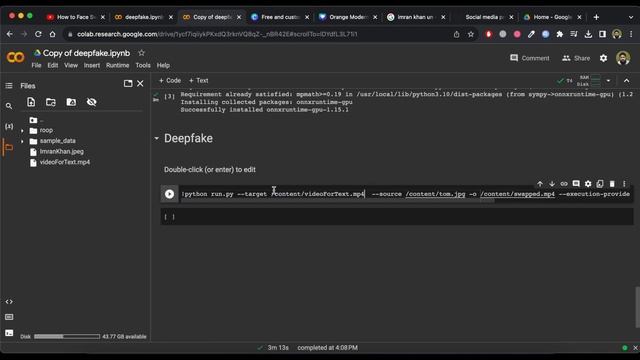Open browser extensions puzzle icon
Viewport: 640px width, 360px height.
(560, 34)
